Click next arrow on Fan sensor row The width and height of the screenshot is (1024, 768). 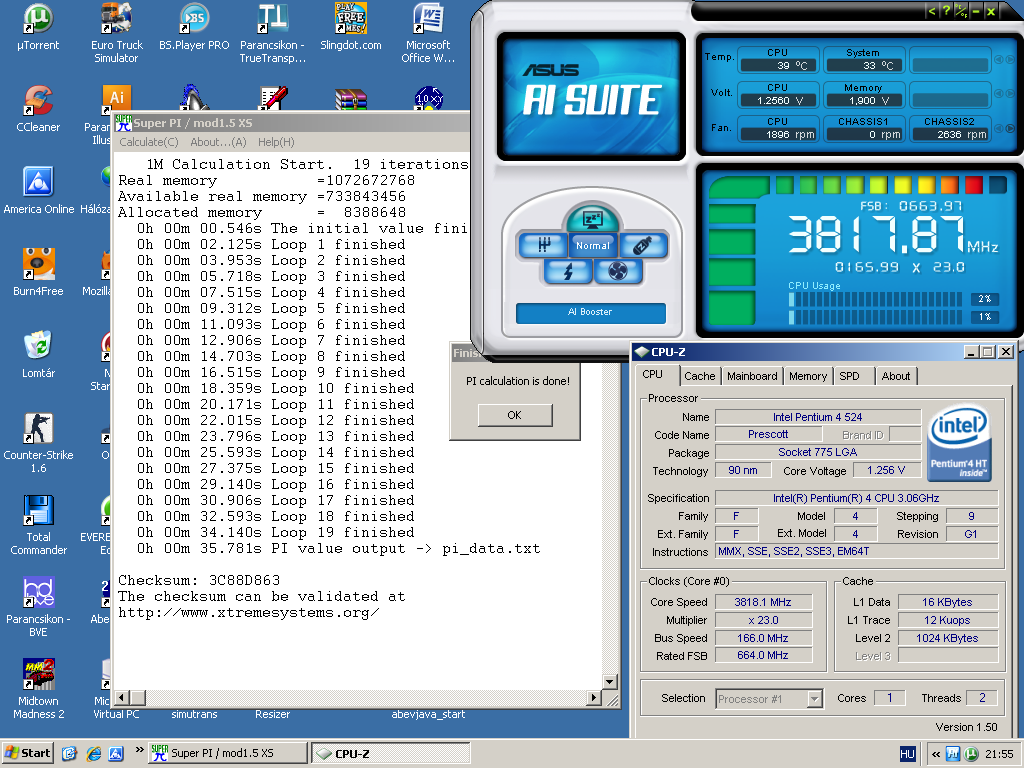point(1010,129)
